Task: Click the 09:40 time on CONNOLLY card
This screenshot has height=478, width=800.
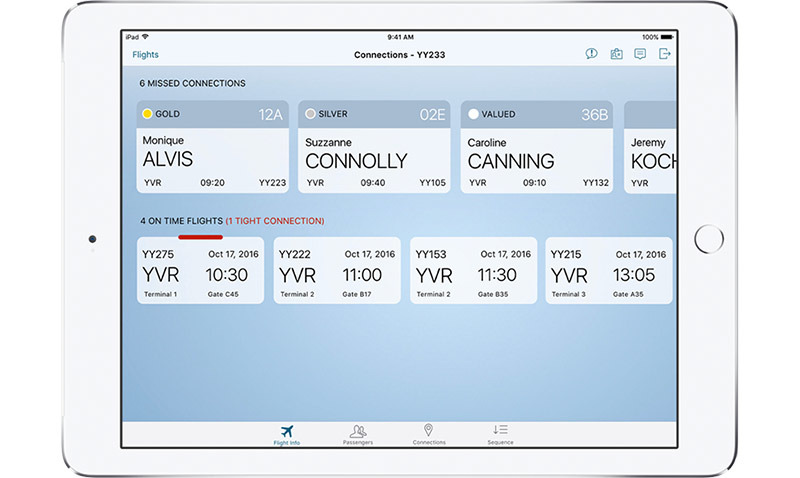Action: point(373,183)
